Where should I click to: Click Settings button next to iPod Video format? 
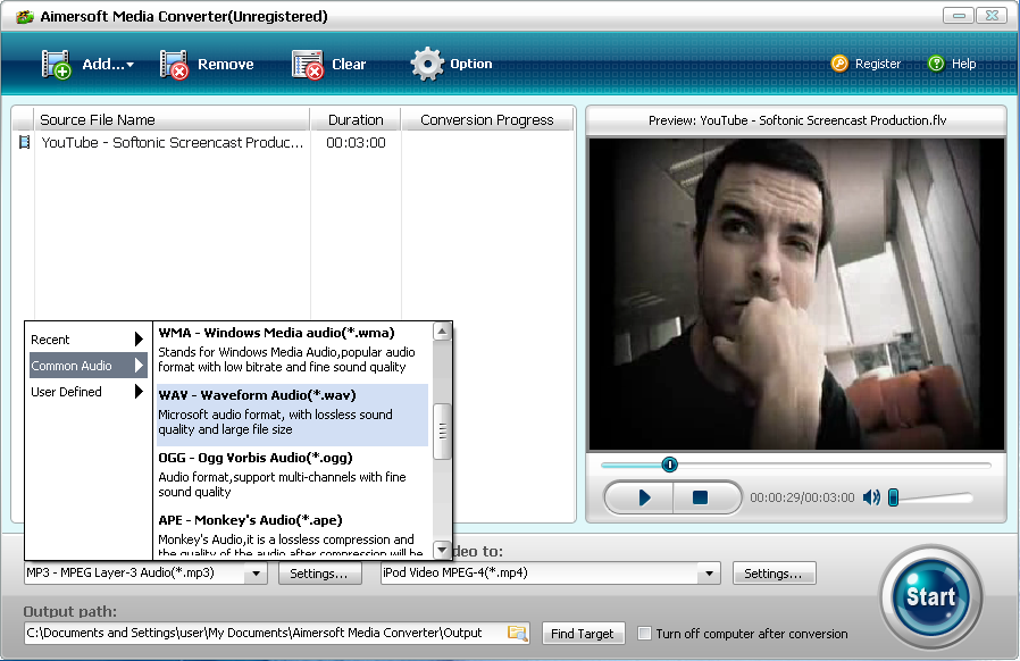[x=773, y=573]
